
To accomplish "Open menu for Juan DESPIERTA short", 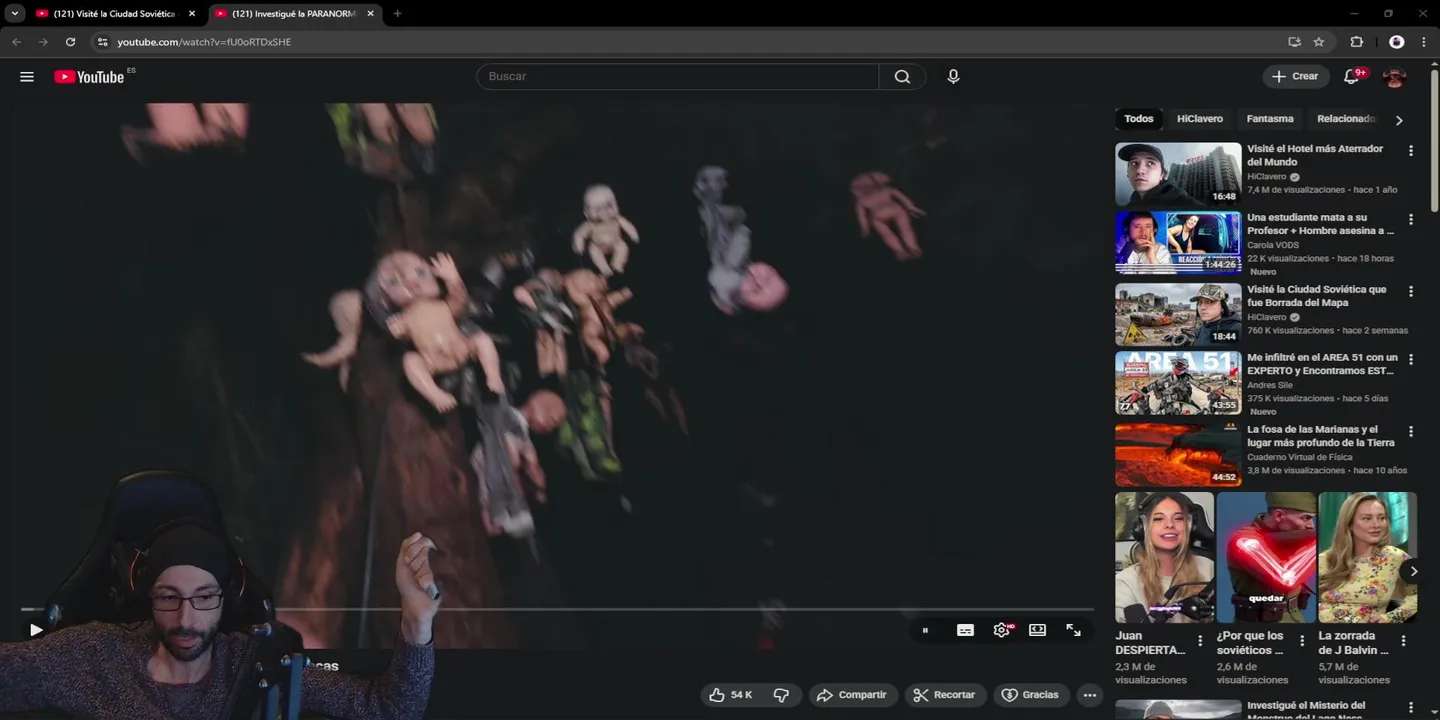I will coord(1201,641).
